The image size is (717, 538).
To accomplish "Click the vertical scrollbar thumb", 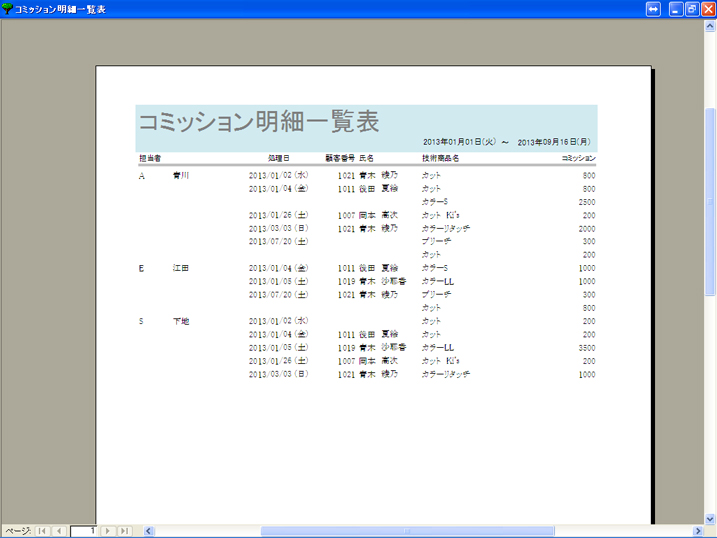I will [710, 202].
